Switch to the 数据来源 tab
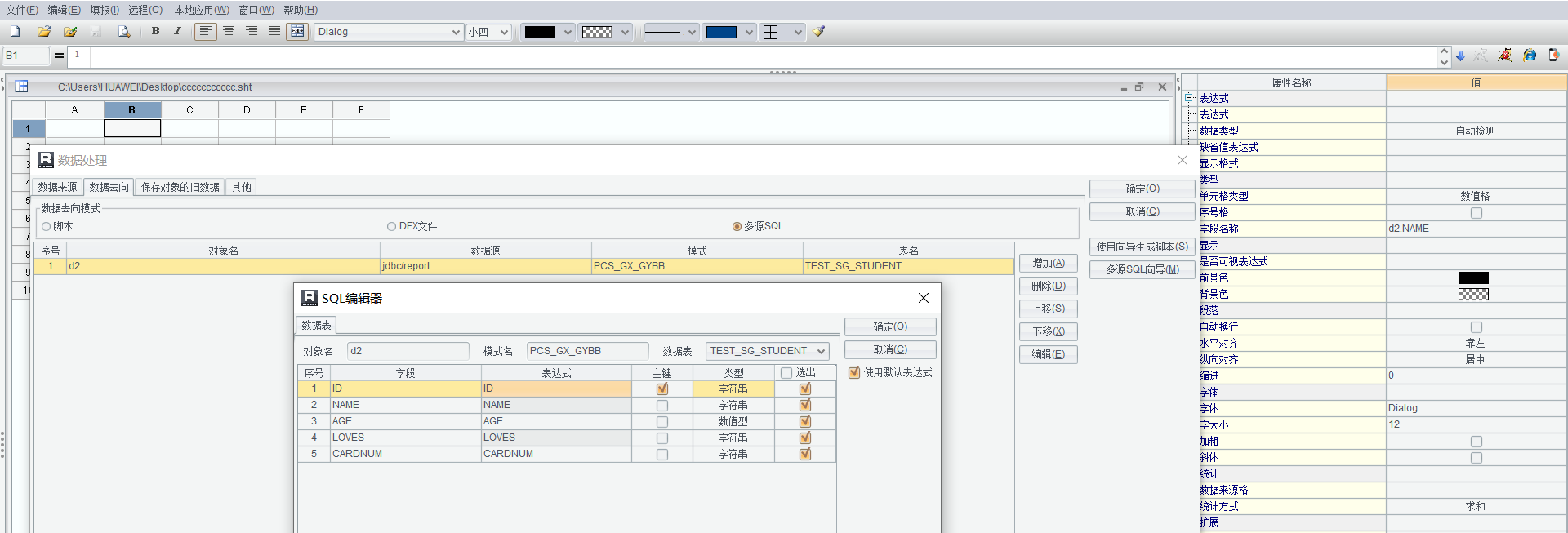 click(57, 188)
